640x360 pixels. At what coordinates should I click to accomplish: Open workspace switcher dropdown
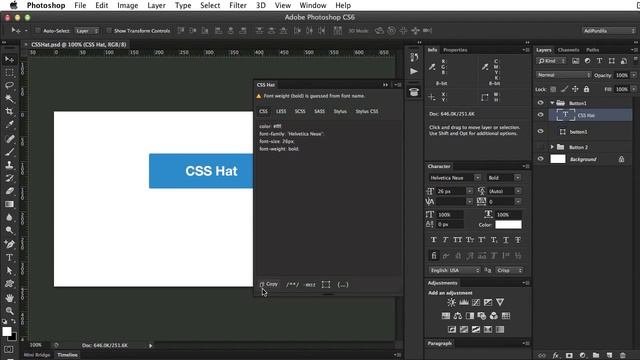609,31
